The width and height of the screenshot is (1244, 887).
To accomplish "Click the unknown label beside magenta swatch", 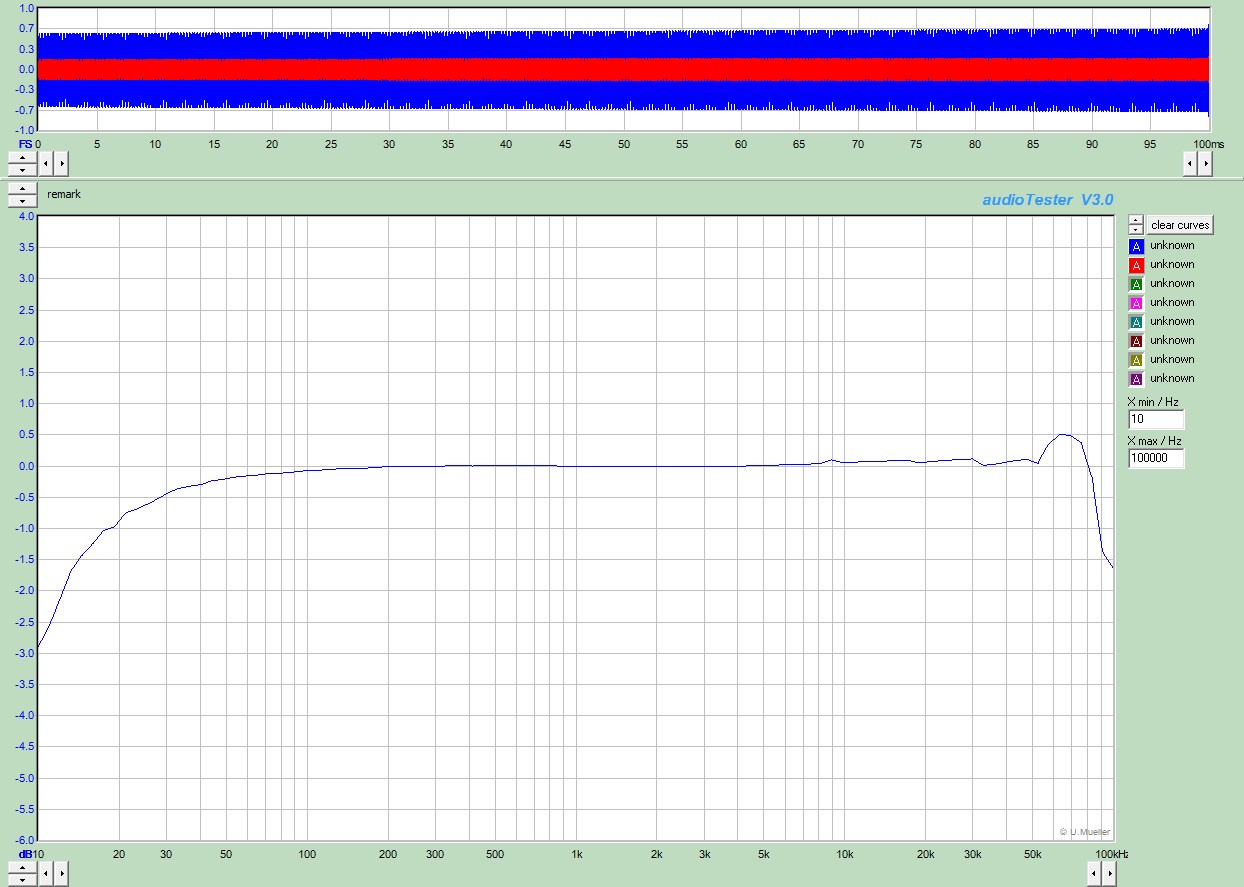I will (1172, 302).
